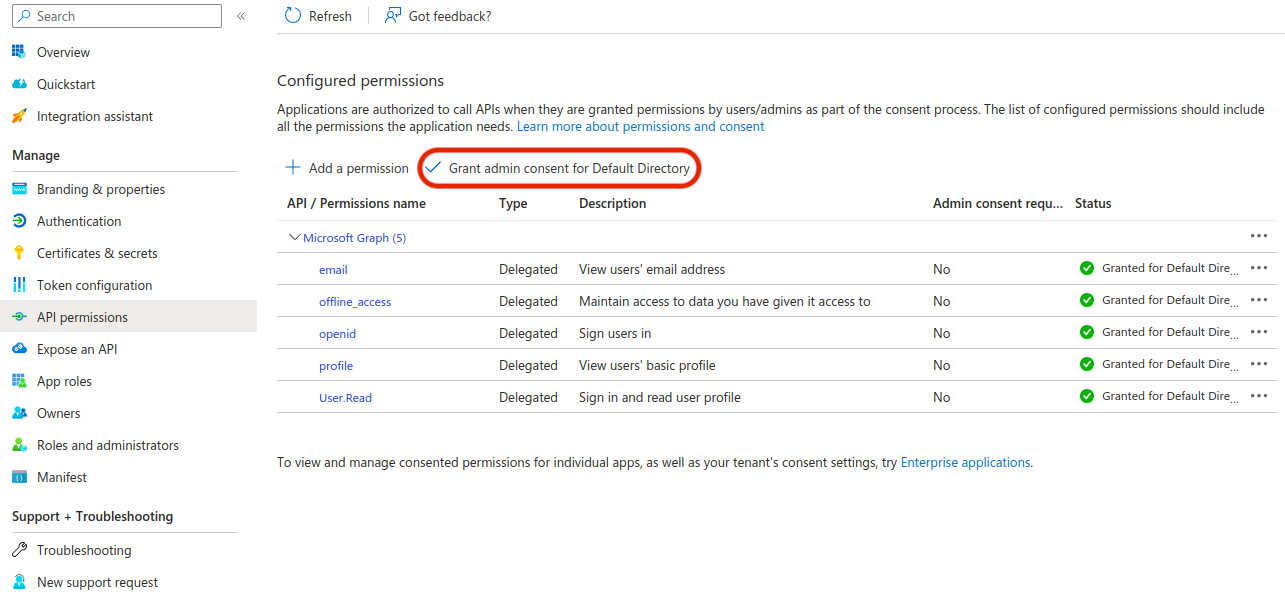Click the Troubleshooting wrench icon
The height and width of the screenshot is (599, 1285).
(x=18, y=550)
